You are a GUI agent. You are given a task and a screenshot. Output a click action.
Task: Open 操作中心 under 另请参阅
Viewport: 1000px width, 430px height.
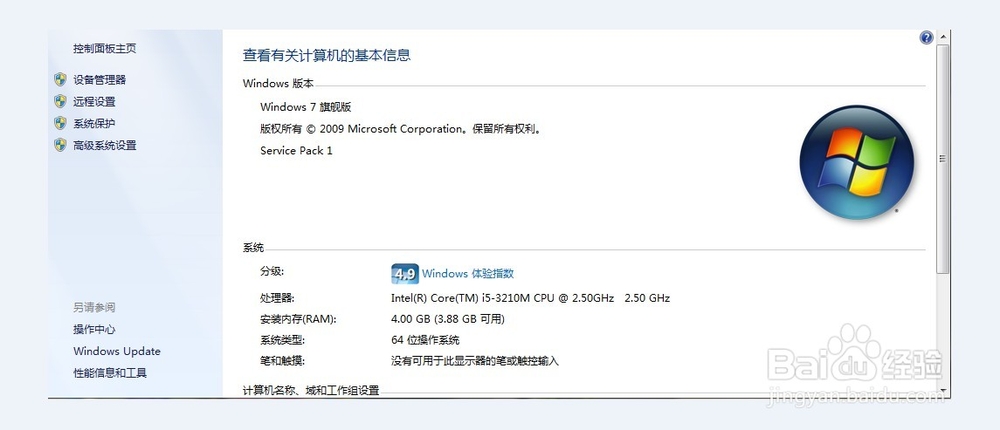[94, 329]
